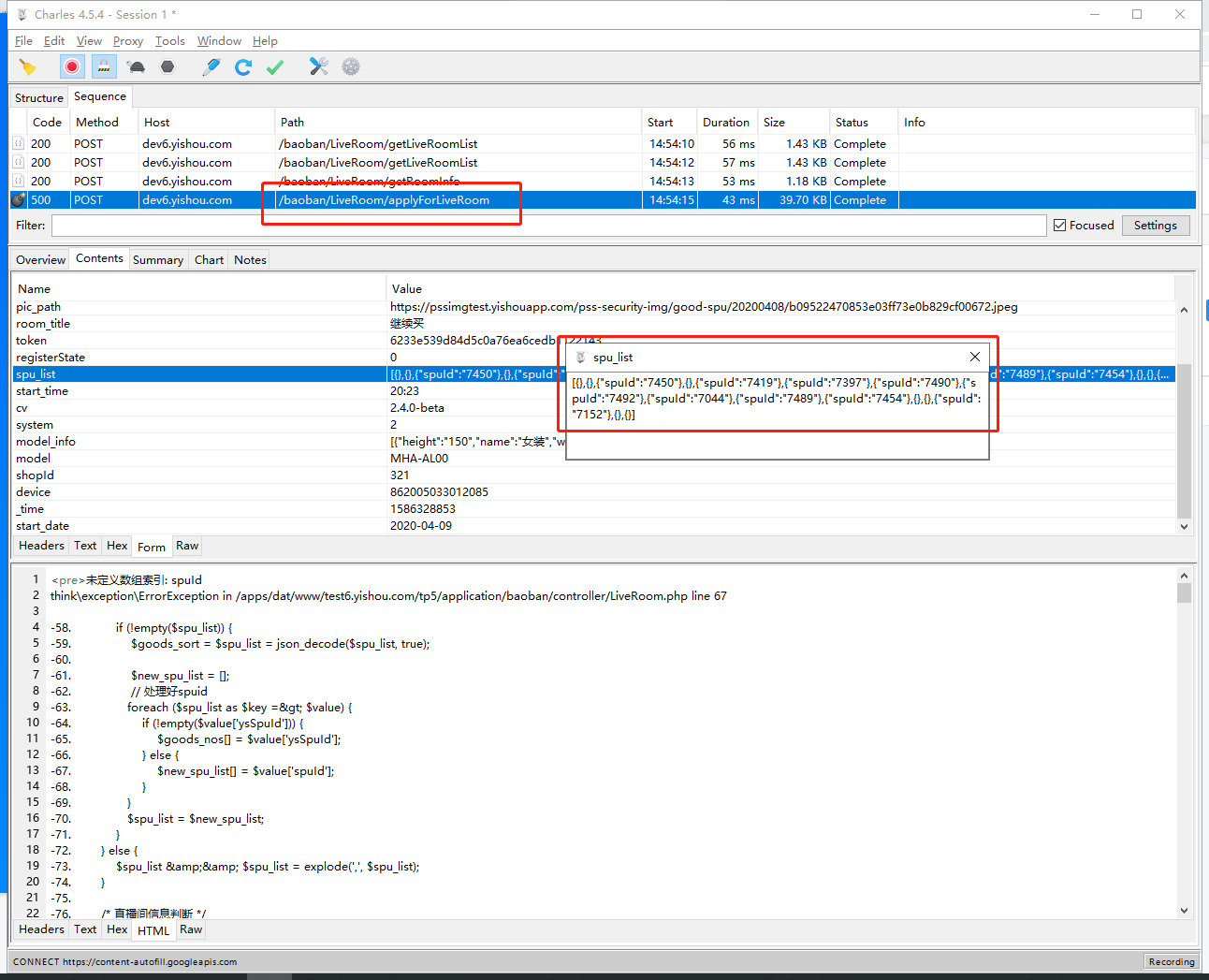The height and width of the screenshot is (980, 1209).
Task: Open the Tools menu
Action: tap(170, 41)
